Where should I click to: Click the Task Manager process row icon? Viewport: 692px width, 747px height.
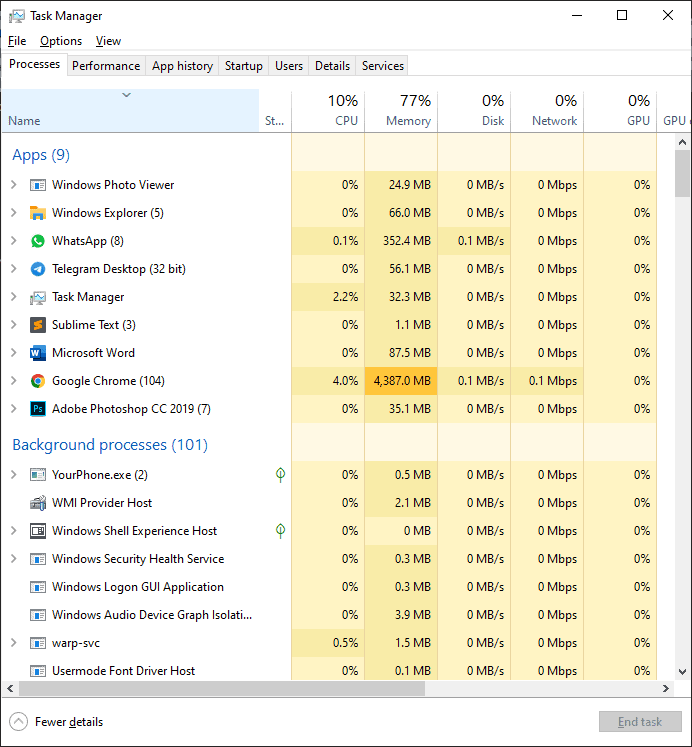click(x=38, y=297)
